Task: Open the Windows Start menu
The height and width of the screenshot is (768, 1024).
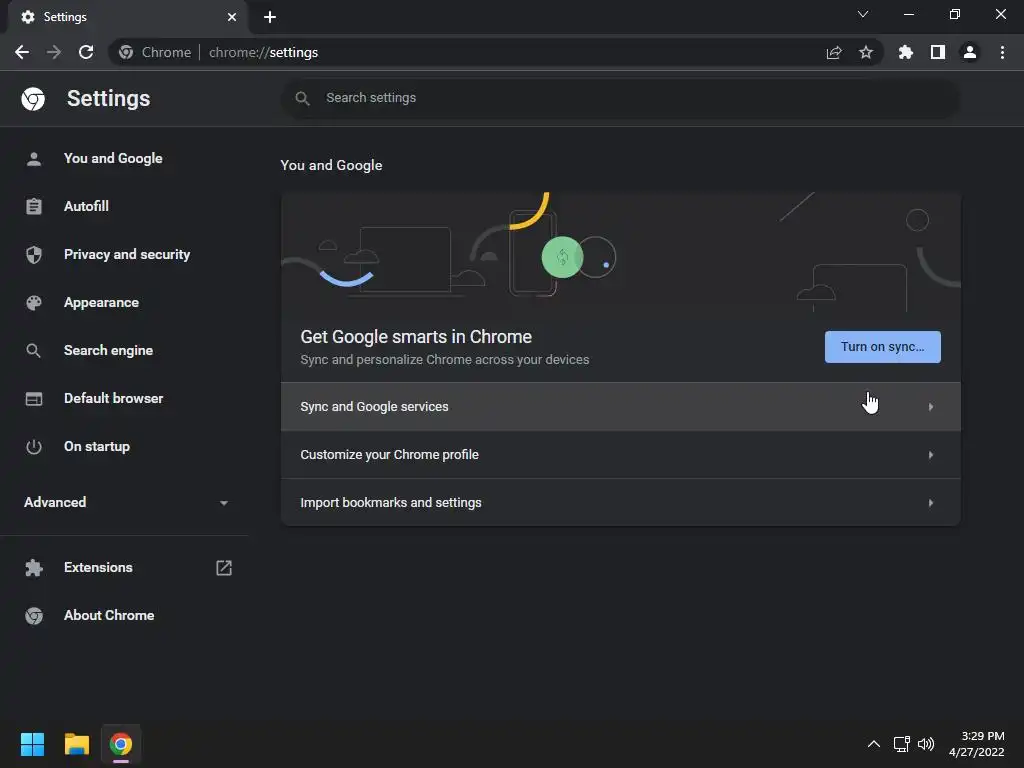Action: 32,744
